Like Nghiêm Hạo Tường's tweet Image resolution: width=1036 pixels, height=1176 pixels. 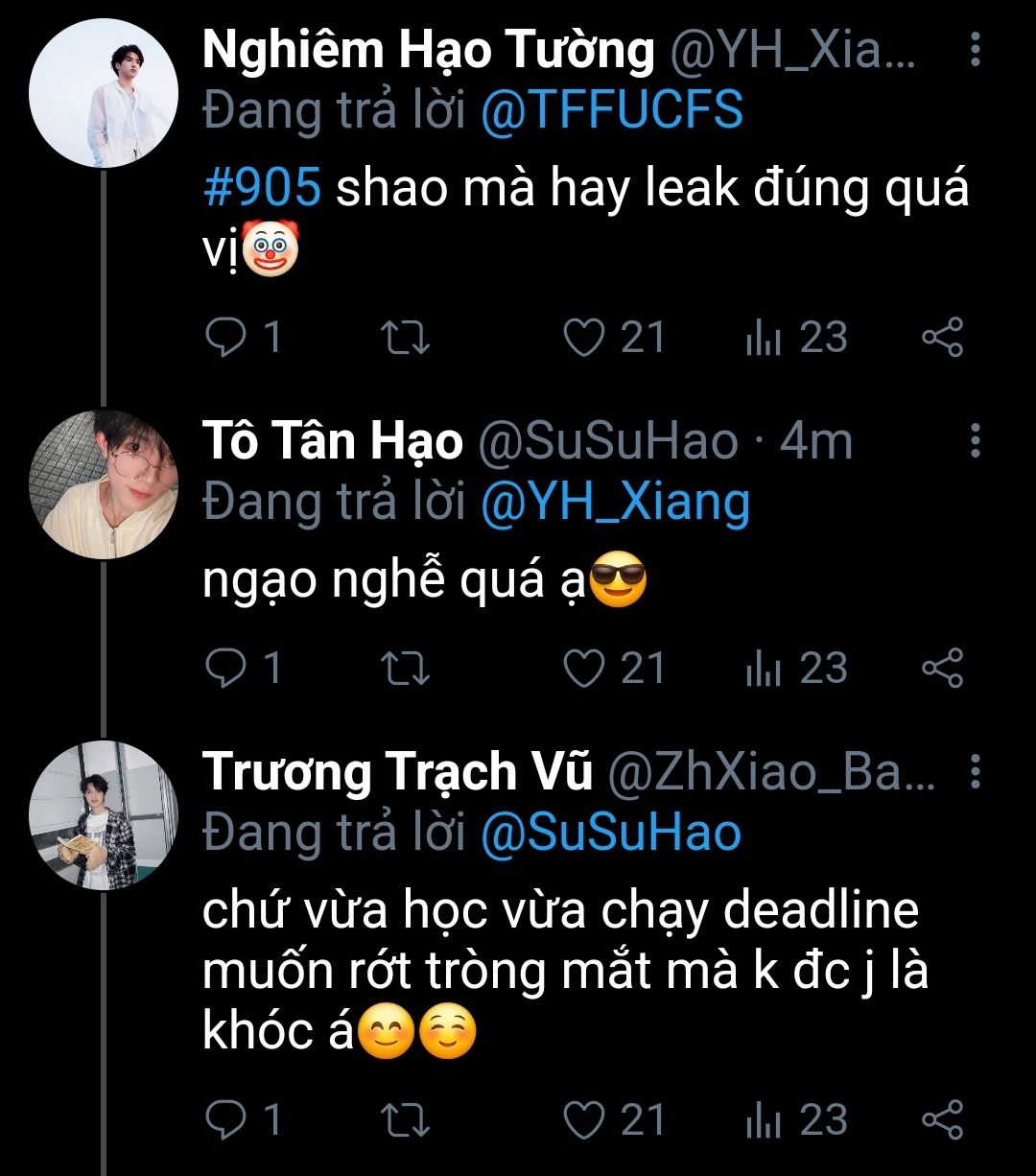pos(583,338)
